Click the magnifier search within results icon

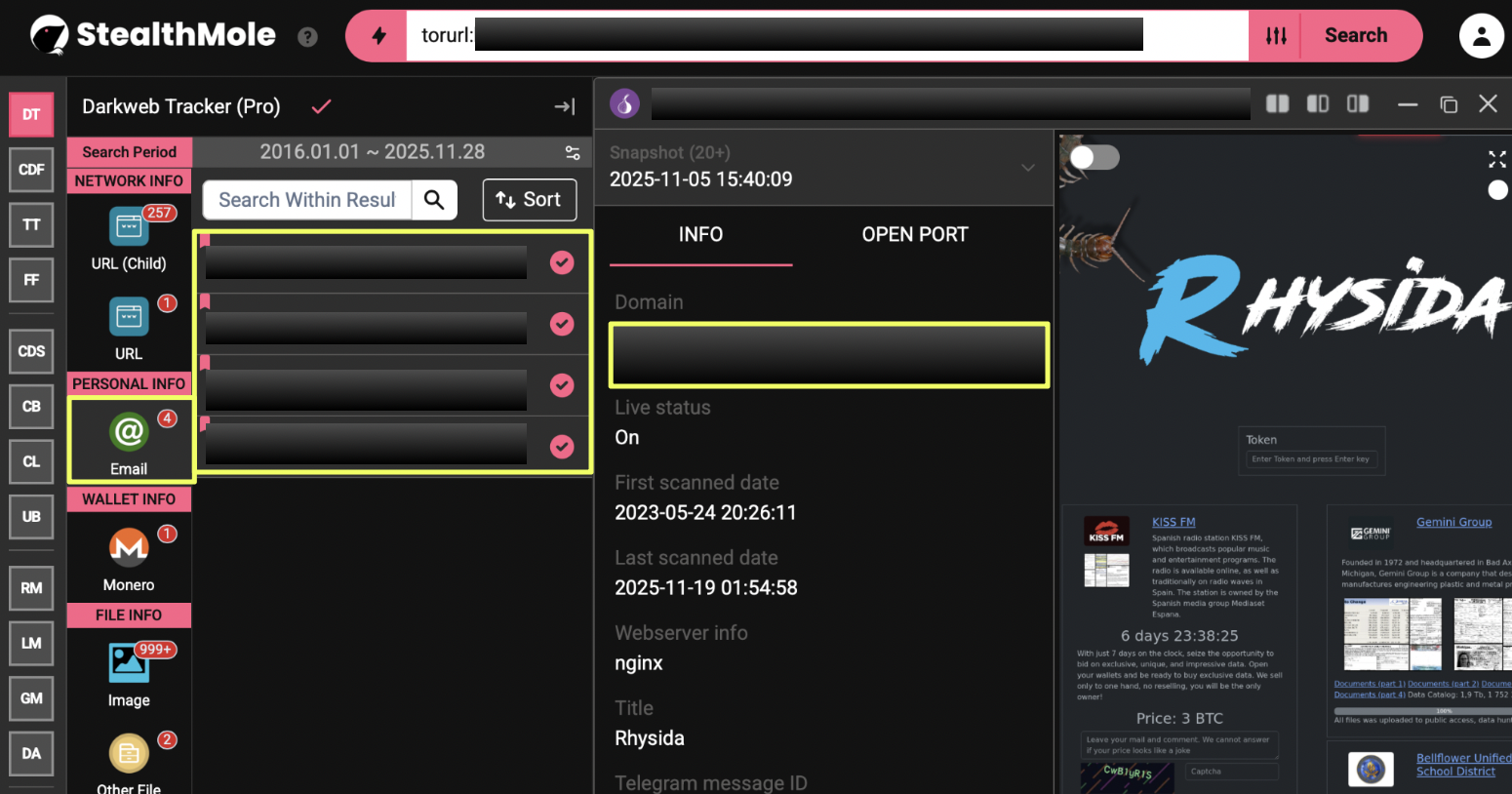434,200
